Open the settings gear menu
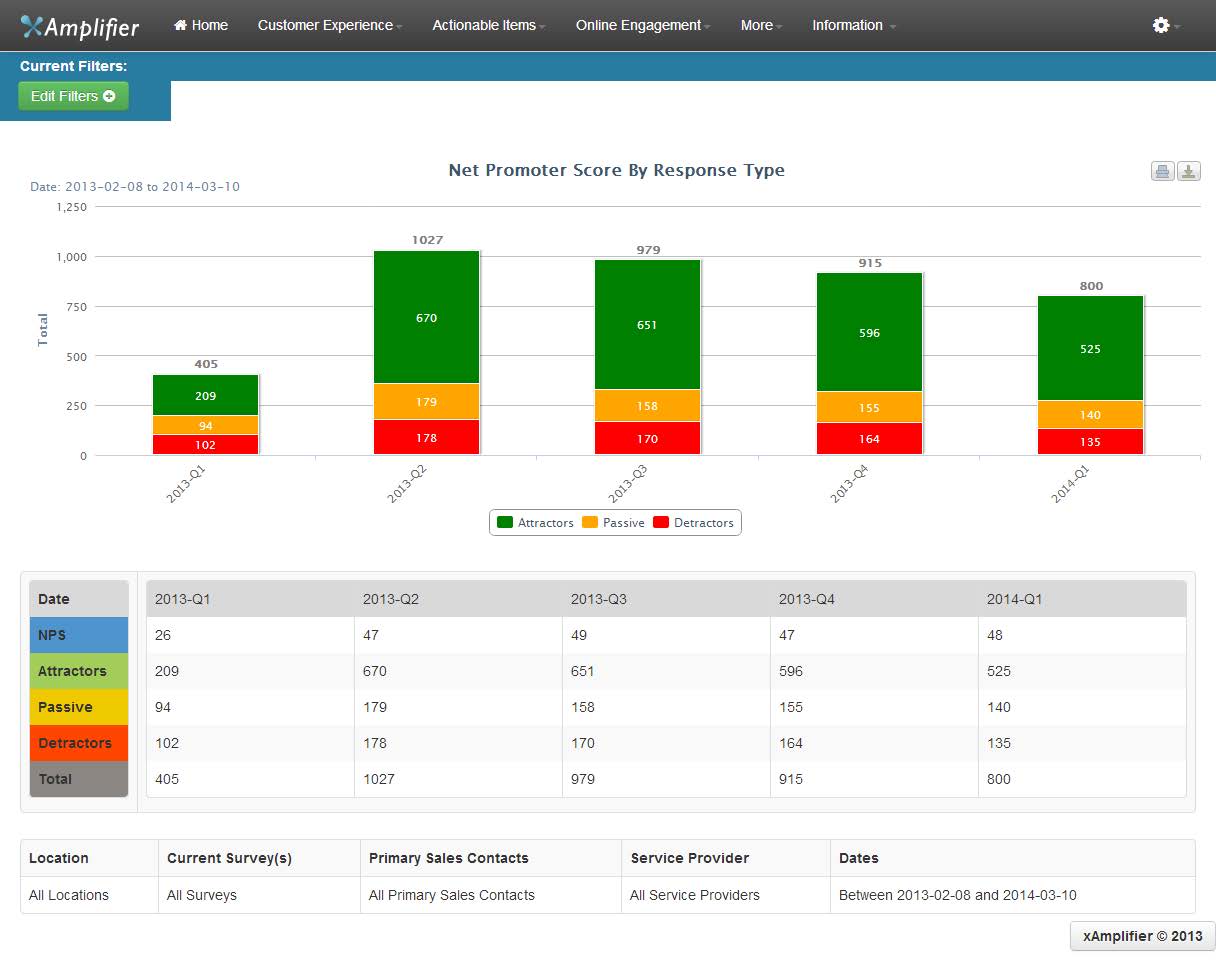 coord(1166,25)
